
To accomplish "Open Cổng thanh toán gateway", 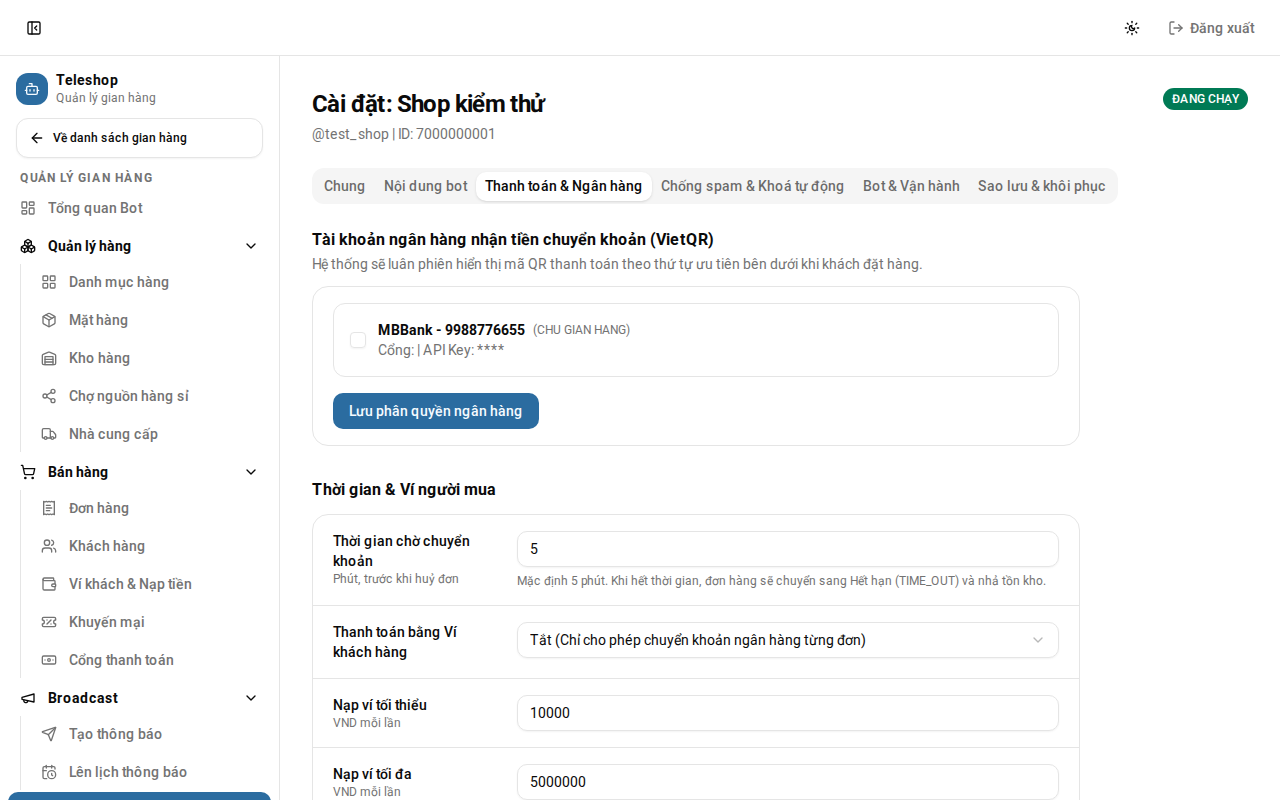I will click(x=149, y=660).
